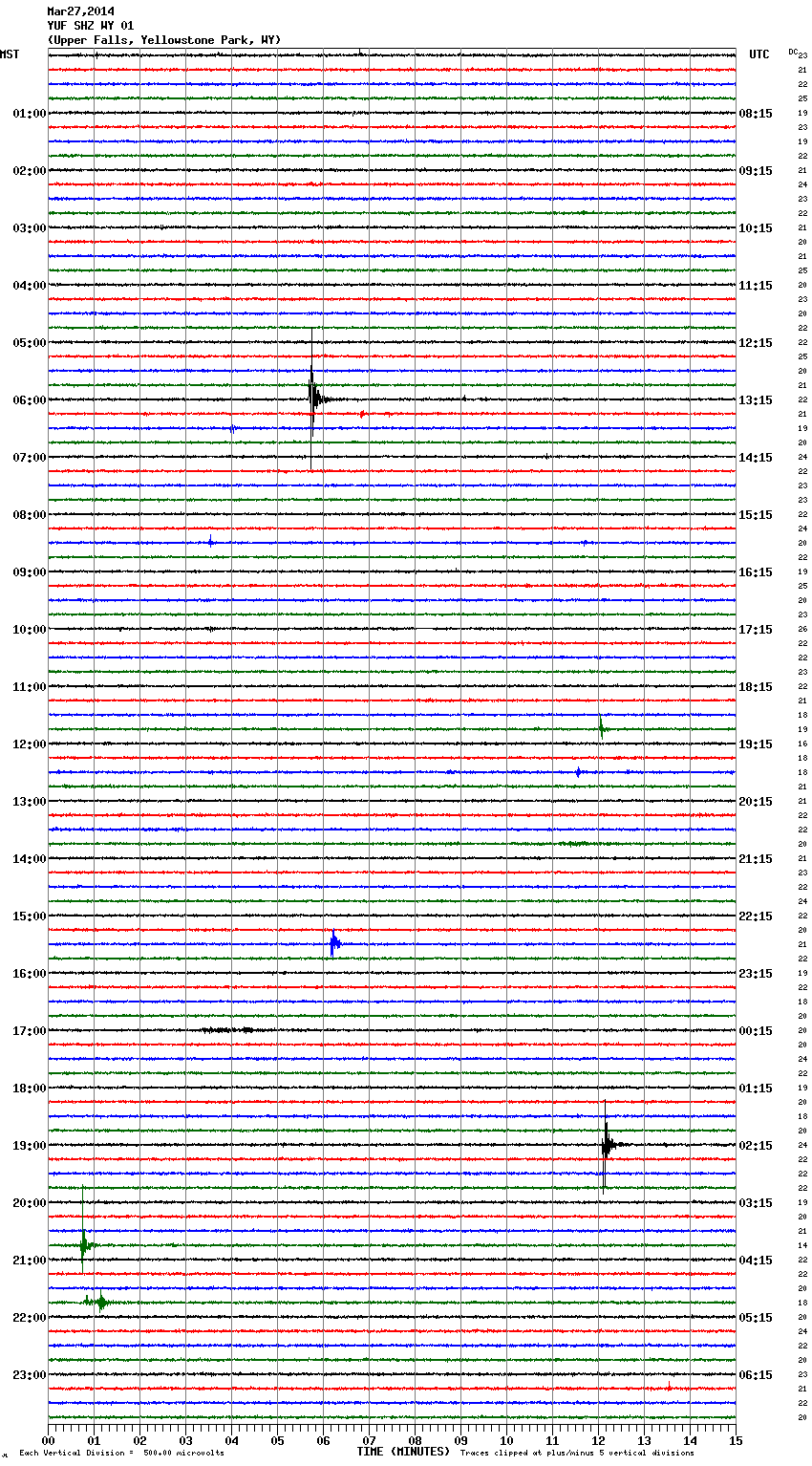Click minute 09 on the time axis

460,1440
